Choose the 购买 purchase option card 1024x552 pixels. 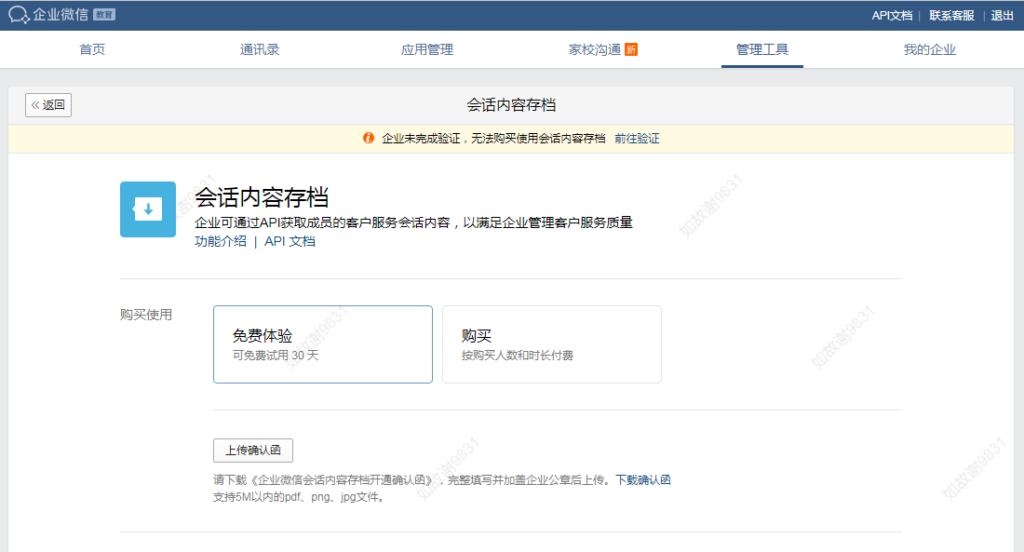[x=552, y=344]
